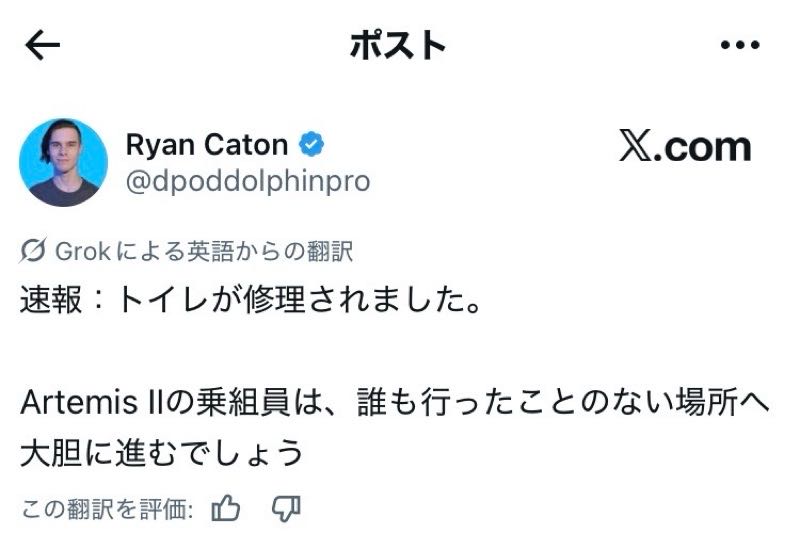Image resolution: width=800 pixels, height=533 pixels.
Task: Click the "この翻訳を評価:" label
Action: pos(107,508)
